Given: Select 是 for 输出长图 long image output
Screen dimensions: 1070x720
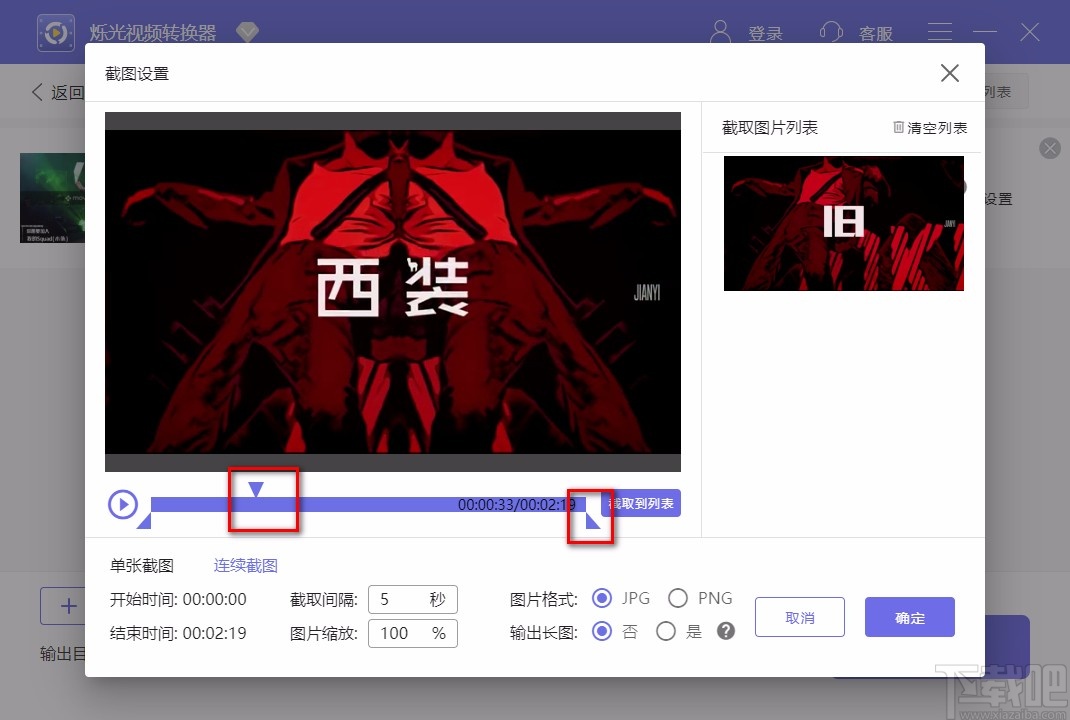Looking at the screenshot, I should (665, 632).
